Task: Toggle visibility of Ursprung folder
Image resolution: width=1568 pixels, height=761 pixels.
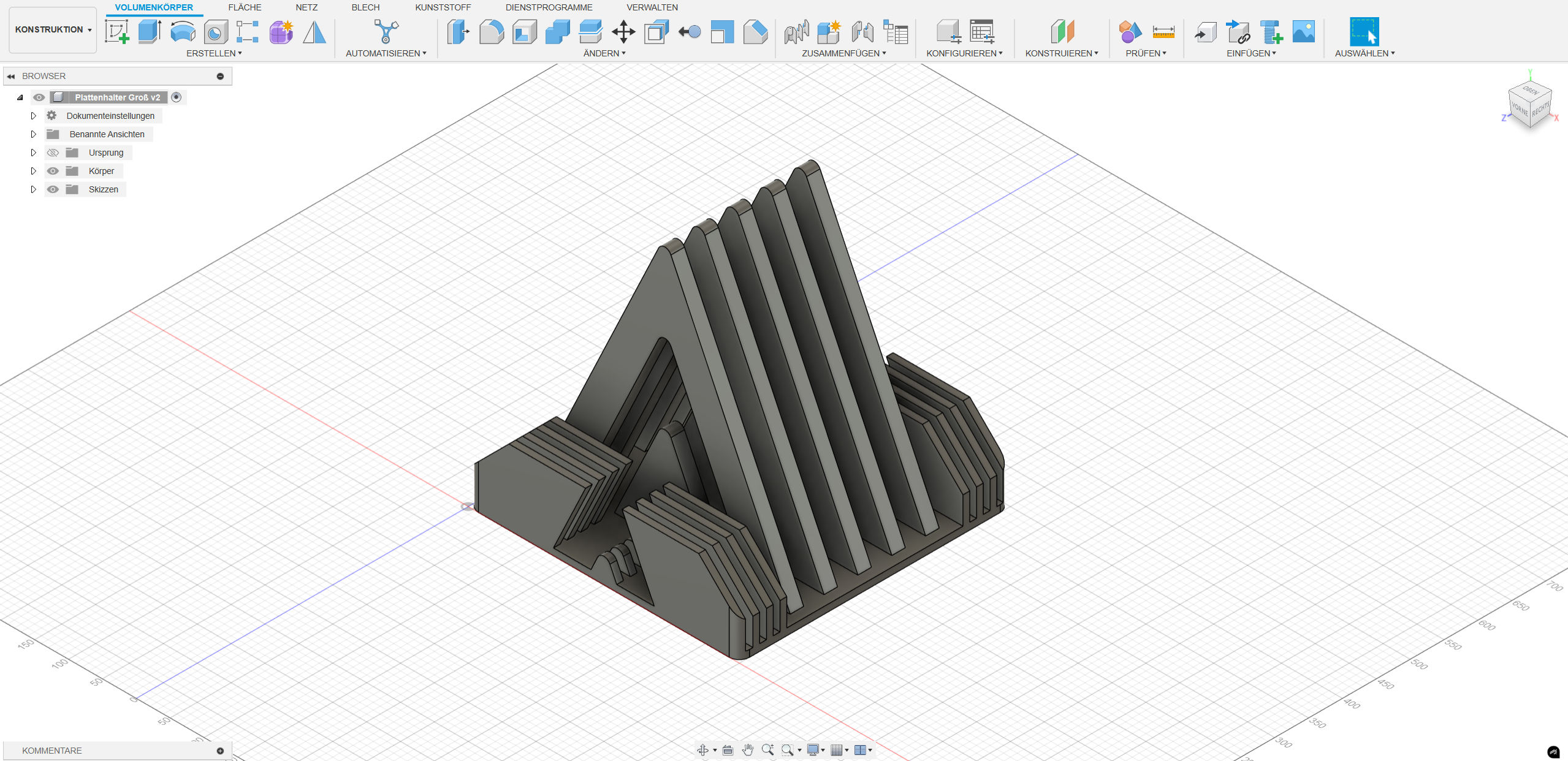Action: (x=53, y=153)
